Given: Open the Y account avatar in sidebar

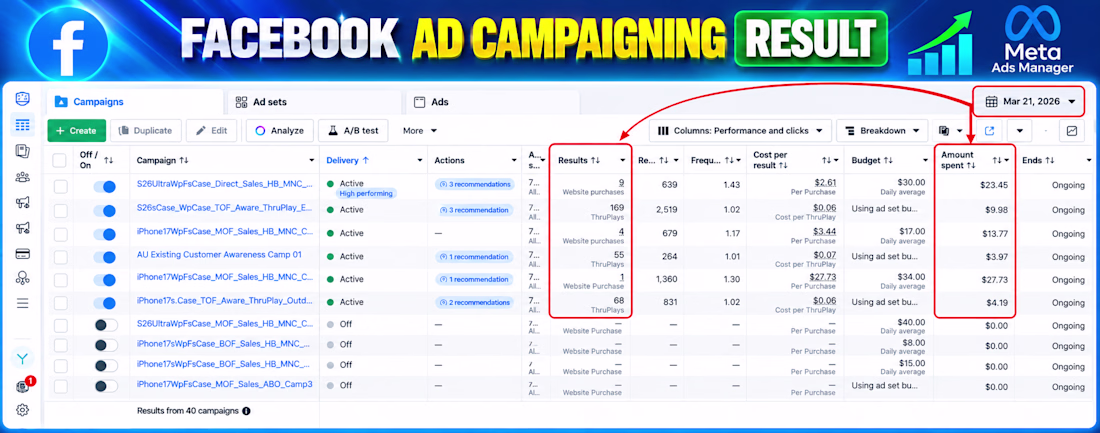Looking at the screenshot, I should click(x=22, y=359).
